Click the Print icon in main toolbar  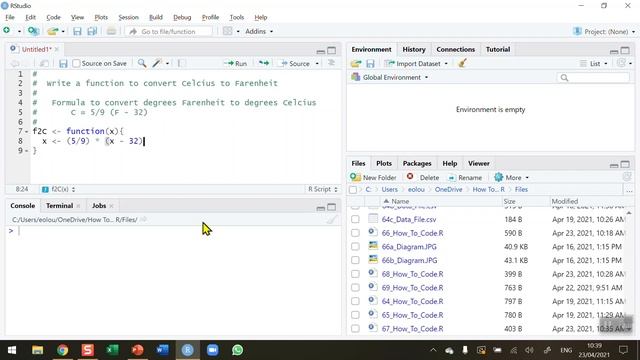click(111, 31)
